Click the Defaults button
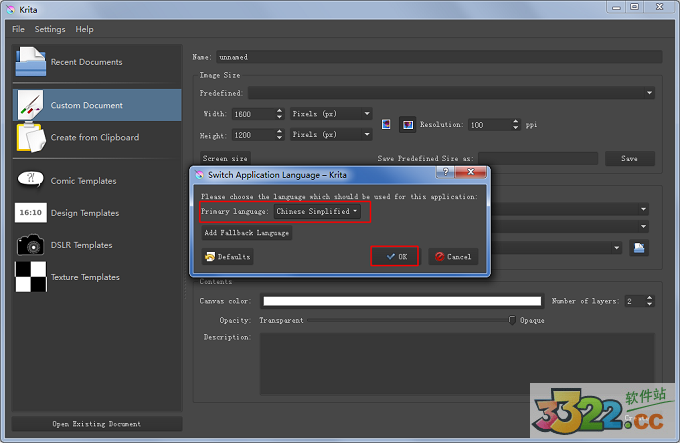 (228, 257)
